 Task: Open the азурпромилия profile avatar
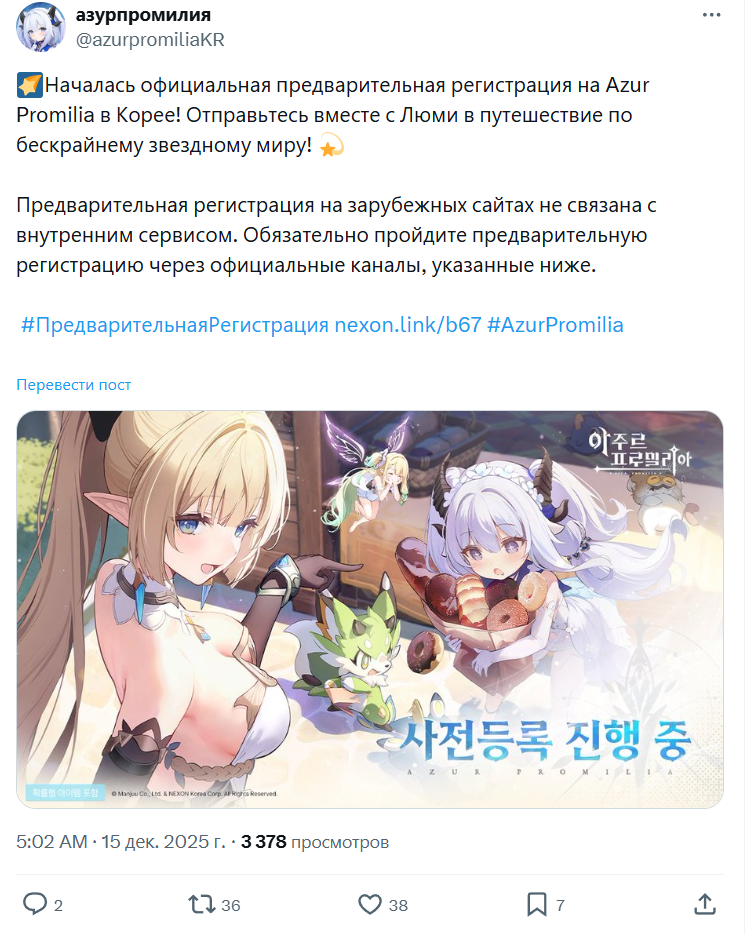coord(41,27)
